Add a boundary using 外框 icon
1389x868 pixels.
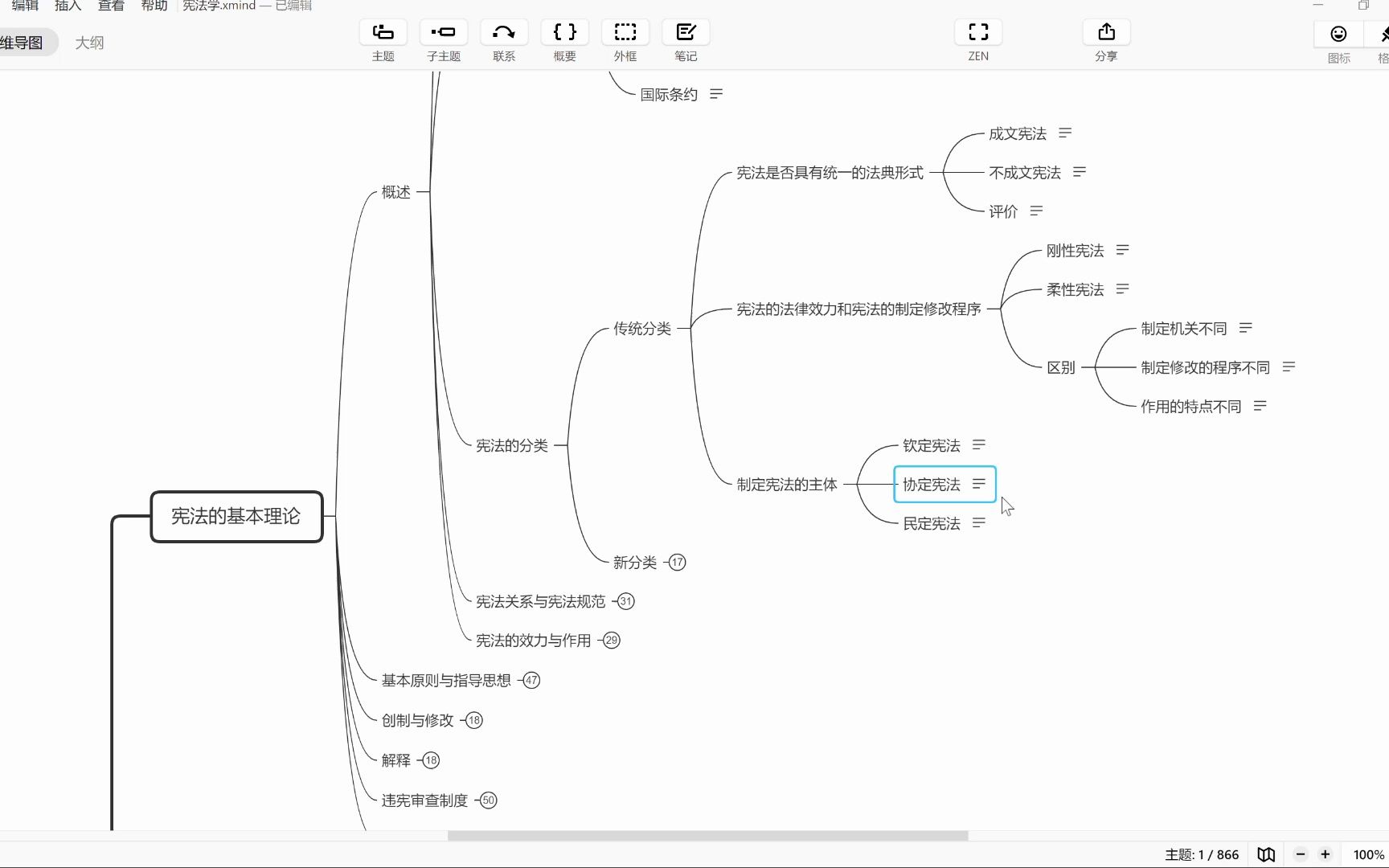(x=625, y=33)
